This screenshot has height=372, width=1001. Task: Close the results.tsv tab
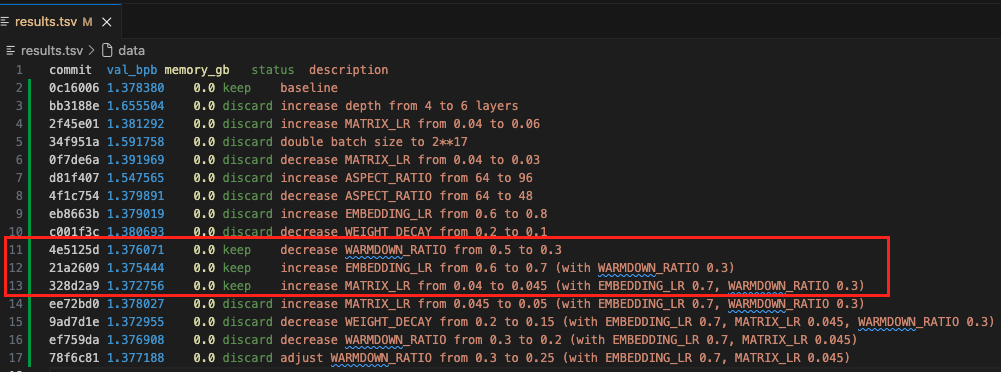point(107,22)
